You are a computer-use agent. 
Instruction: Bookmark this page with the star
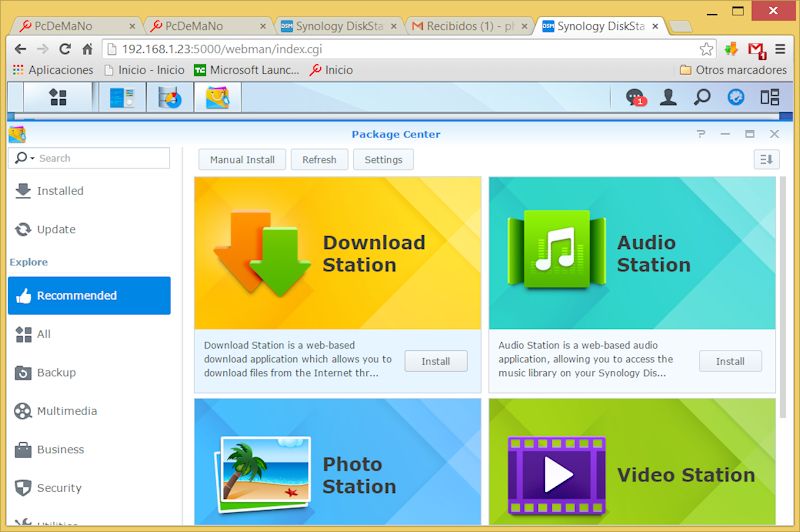click(x=706, y=49)
